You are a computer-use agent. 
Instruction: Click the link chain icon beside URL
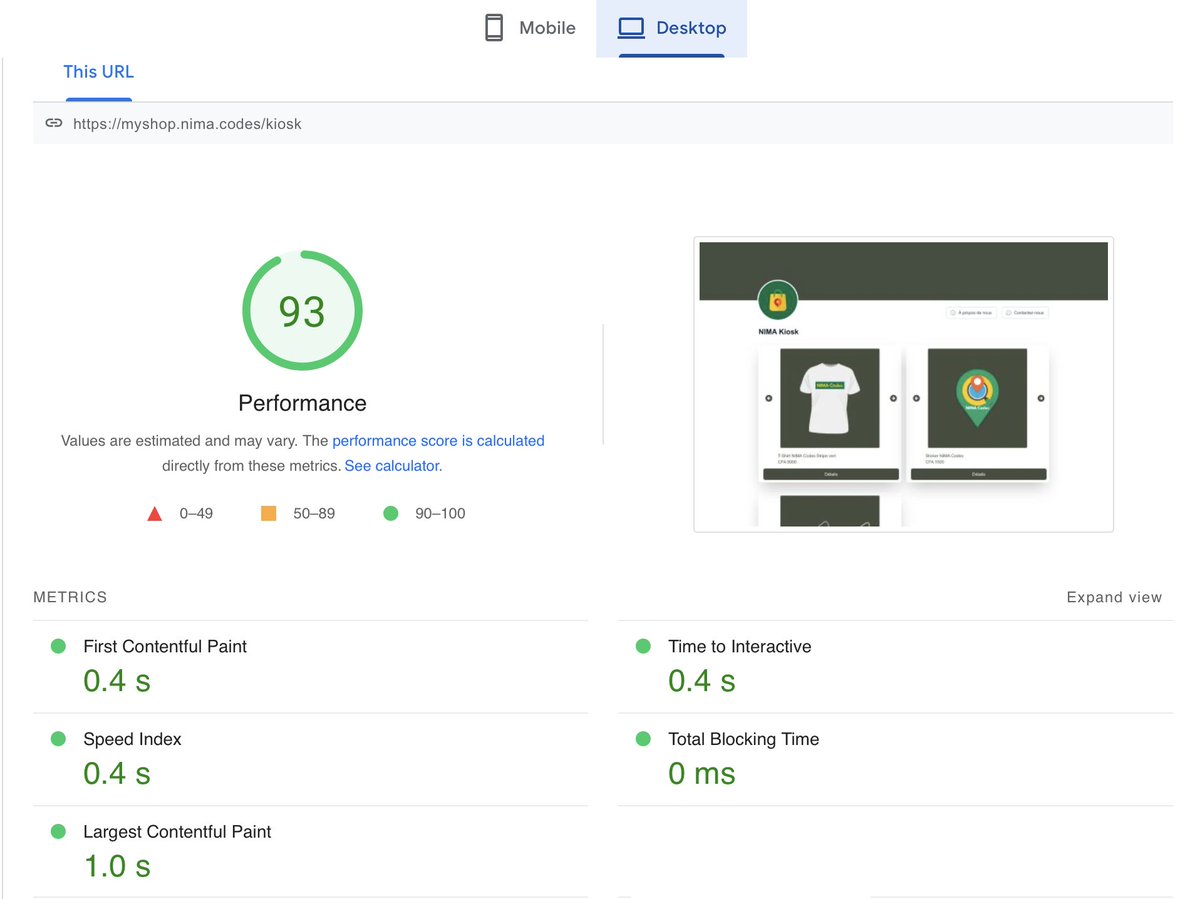click(54, 124)
